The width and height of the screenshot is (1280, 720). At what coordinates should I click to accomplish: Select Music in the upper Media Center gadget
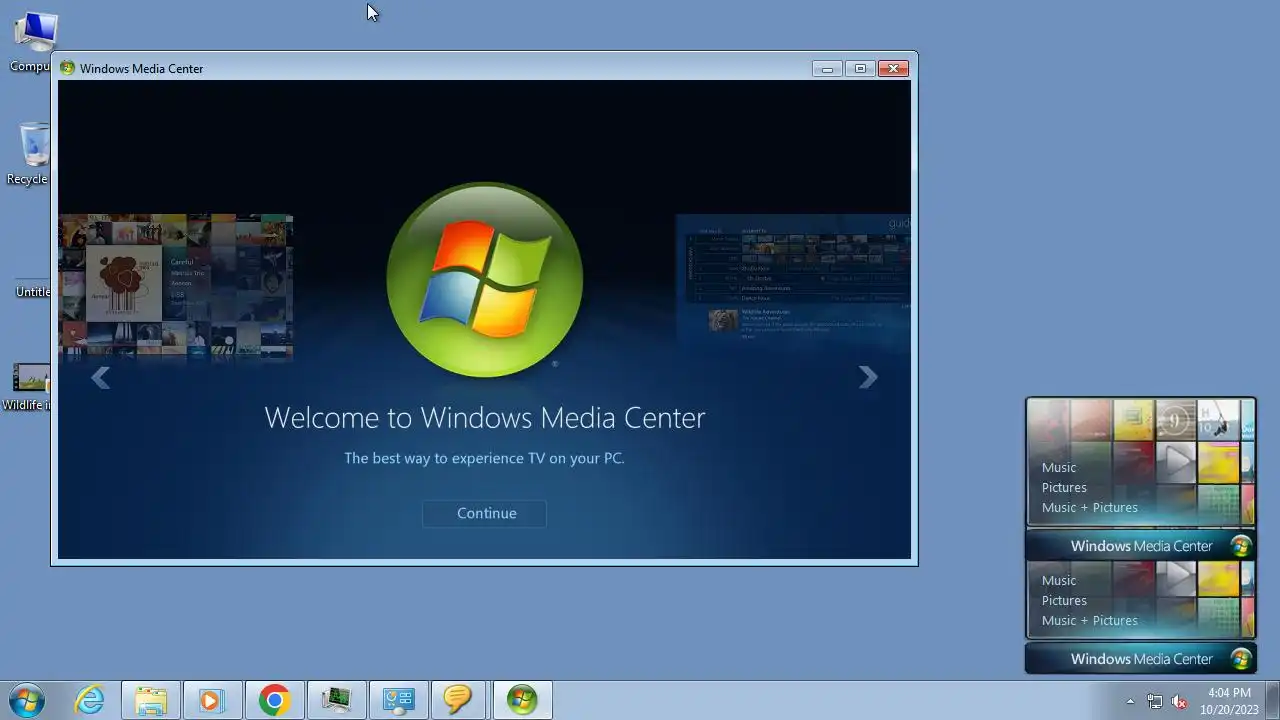click(1059, 467)
